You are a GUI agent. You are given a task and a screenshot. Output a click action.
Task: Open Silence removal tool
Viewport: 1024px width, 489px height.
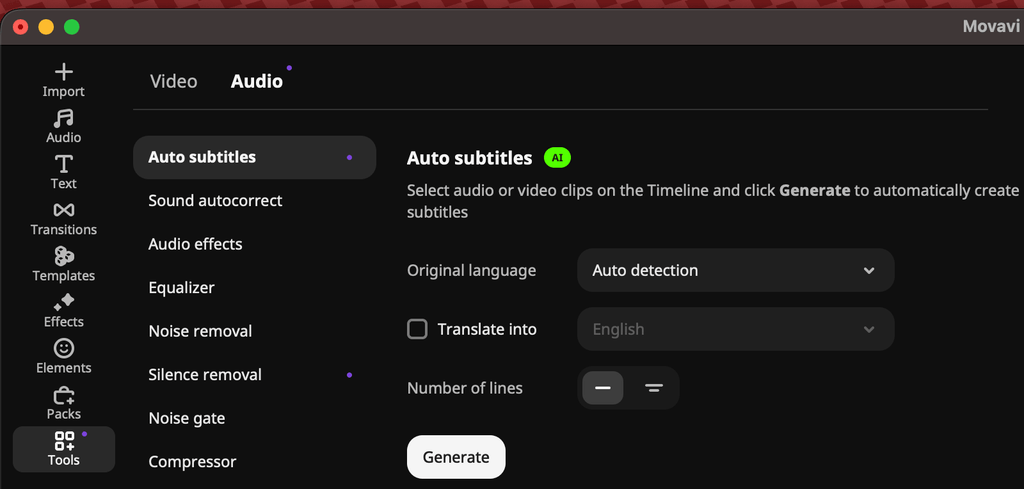point(255,375)
